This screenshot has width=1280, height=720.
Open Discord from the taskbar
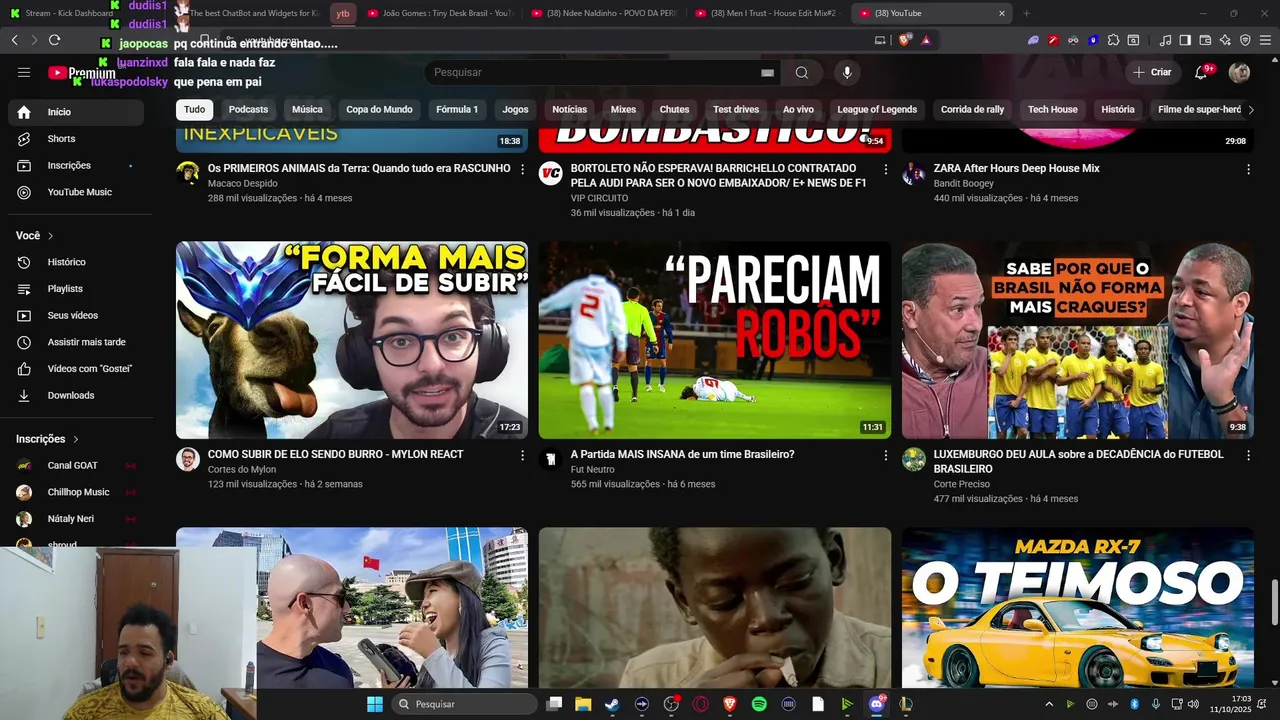click(x=877, y=704)
